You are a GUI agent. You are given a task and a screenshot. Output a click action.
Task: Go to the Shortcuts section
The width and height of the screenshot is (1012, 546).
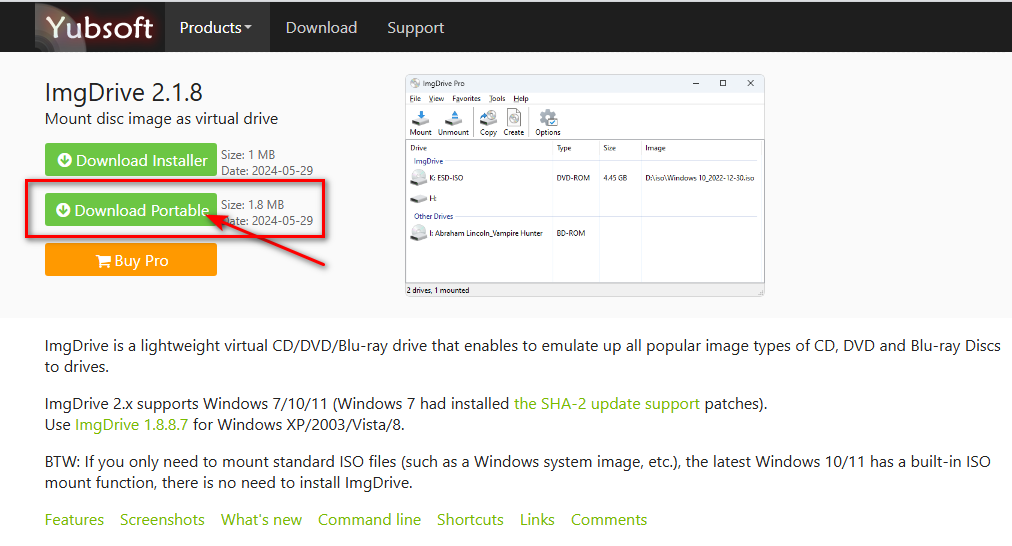tap(470, 520)
